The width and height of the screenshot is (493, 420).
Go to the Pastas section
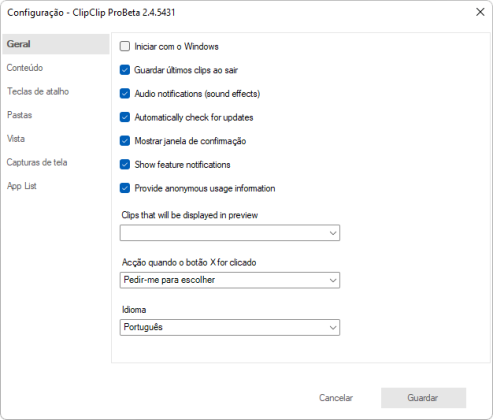pos(19,115)
